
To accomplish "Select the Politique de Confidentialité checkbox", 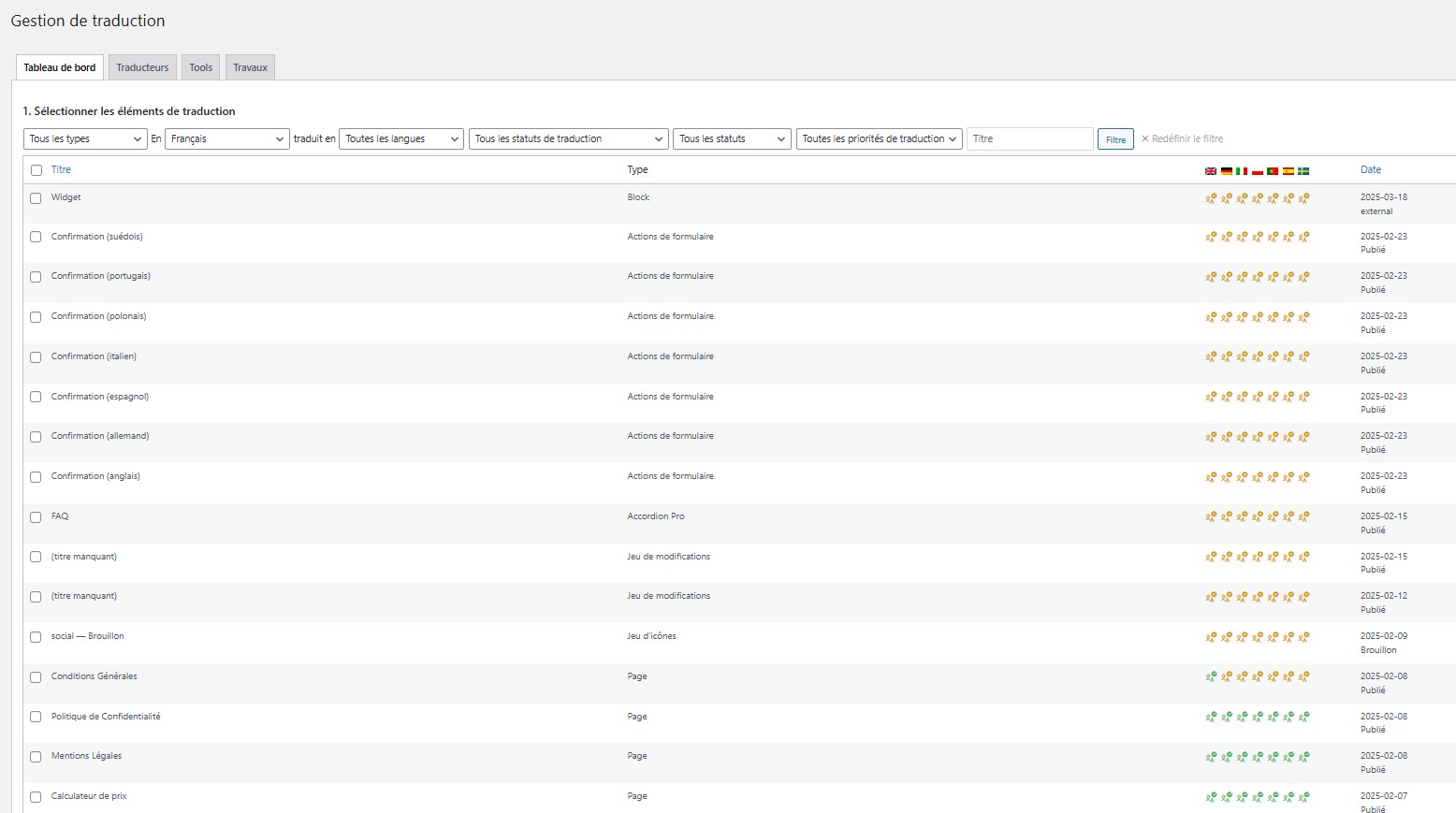I will (x=36, y=718).
